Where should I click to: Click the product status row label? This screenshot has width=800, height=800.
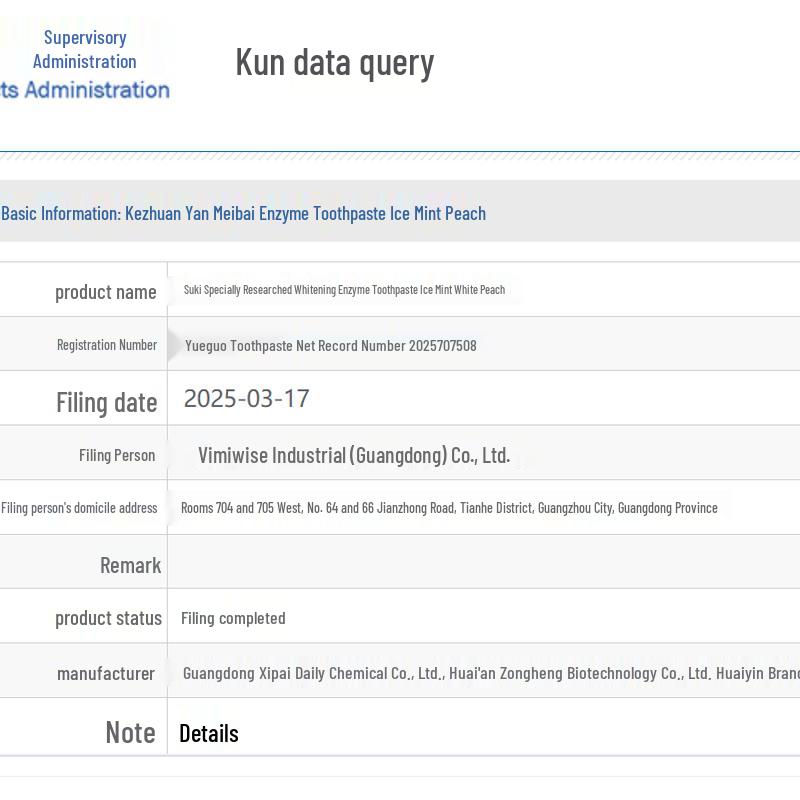tap(108, 618)
